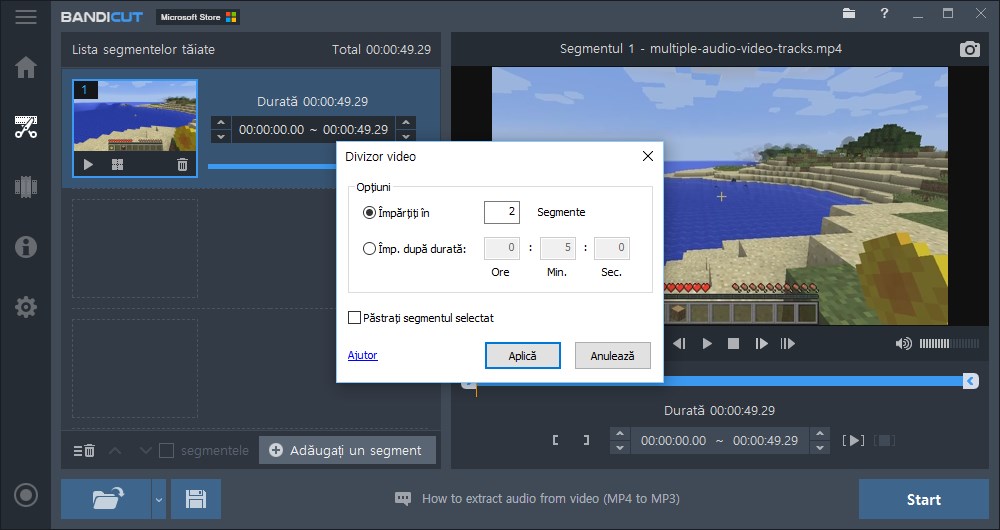Open the Microsoft Store badge
Screen dimensions: 1000x530
[x=198, y=17]
